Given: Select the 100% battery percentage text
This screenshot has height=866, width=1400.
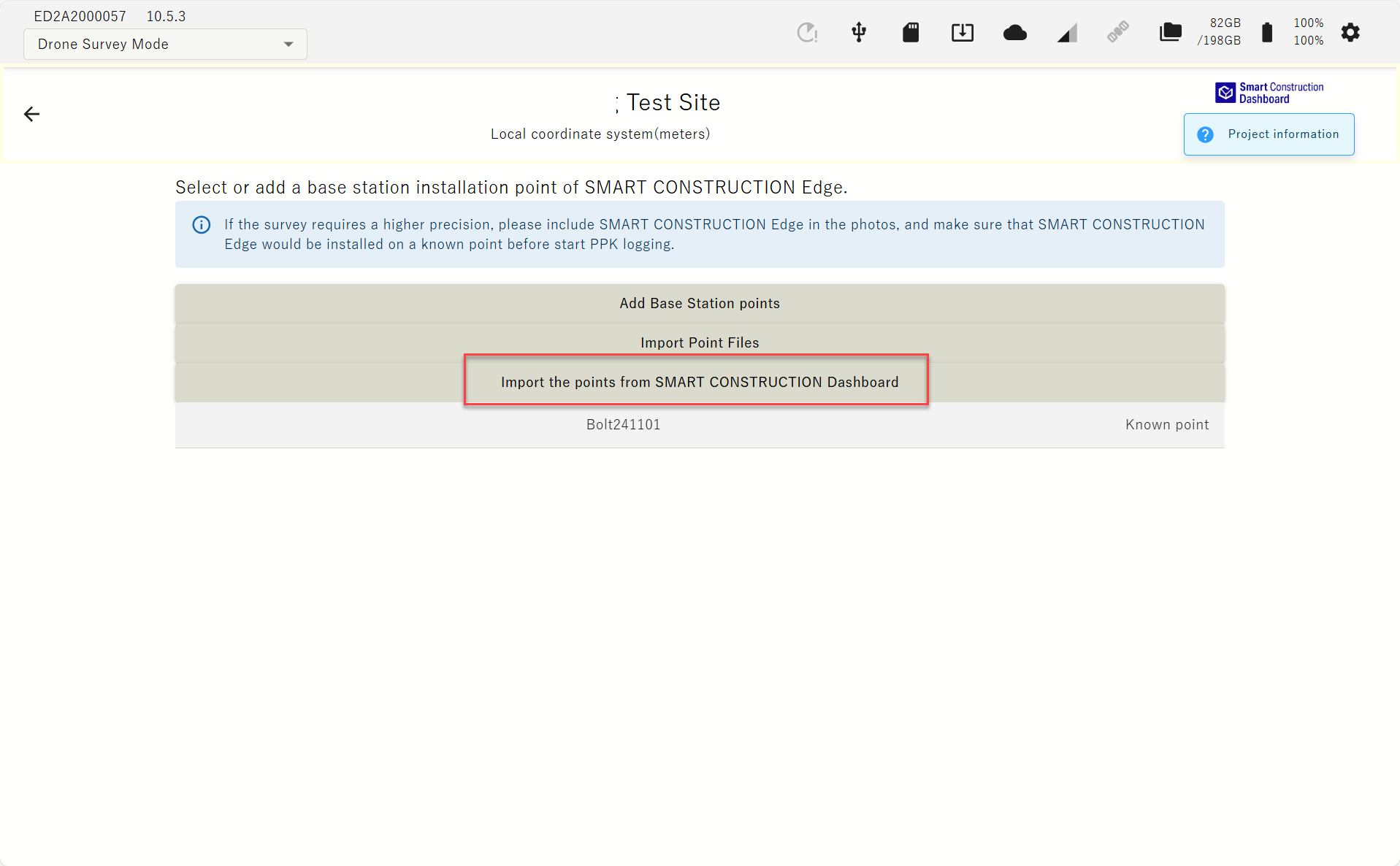Looking at the screenshot, I should click(x=1308, y=32).
